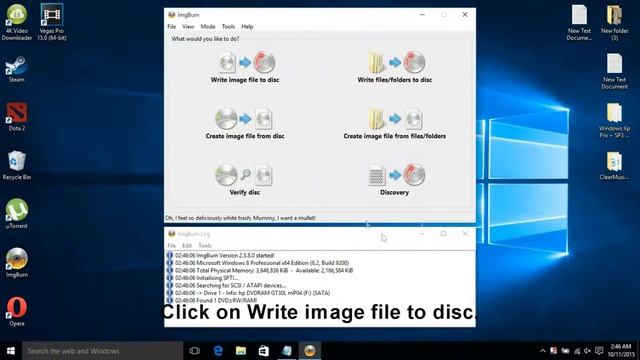The width and height of the screenshot is (640, 360).
Task: Select the ClearMusi... folder icon
Action: click(x=614, y=165)
